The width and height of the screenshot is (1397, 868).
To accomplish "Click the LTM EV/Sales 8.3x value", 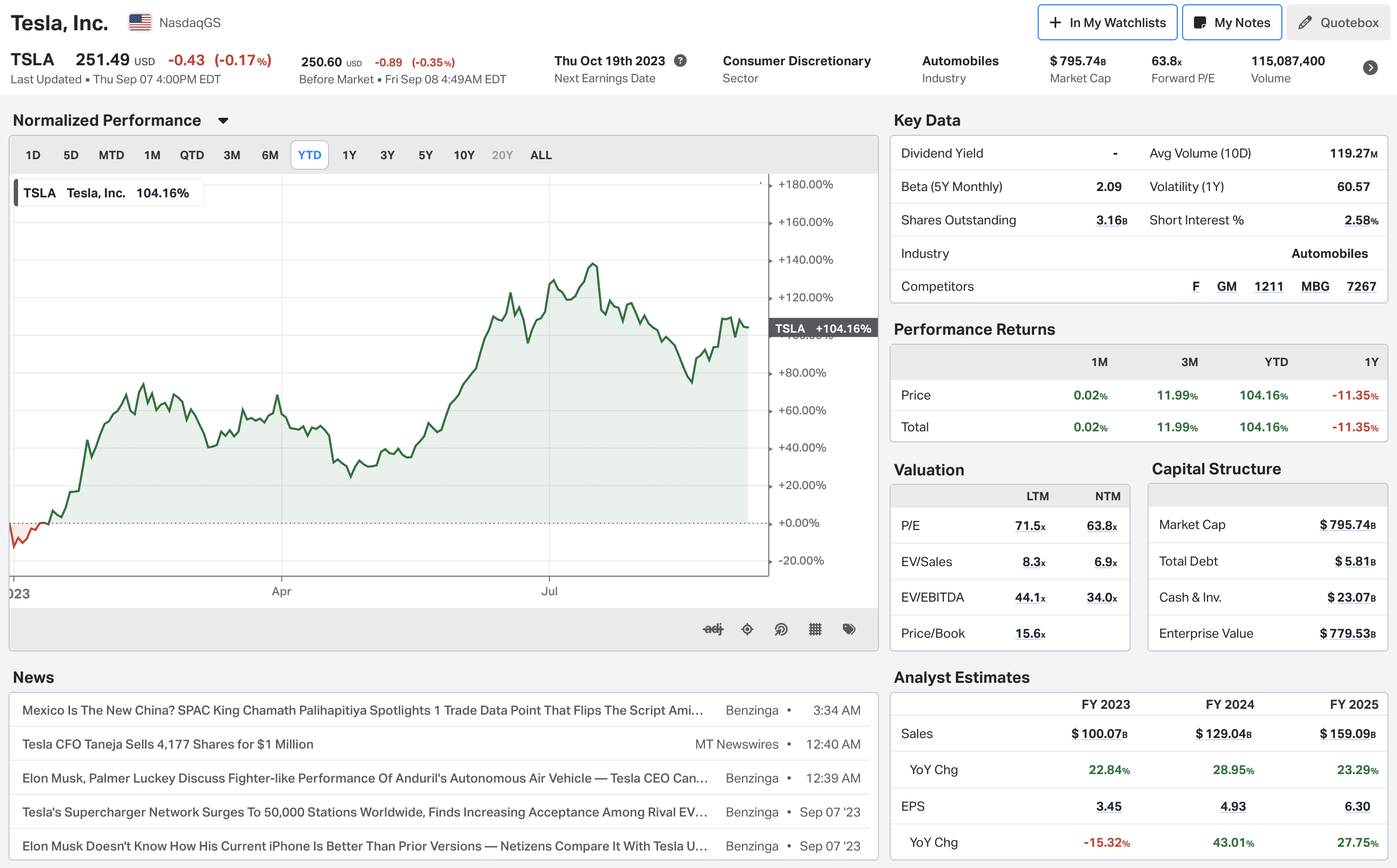I will pyautogui.click(x=1033, y=562).
